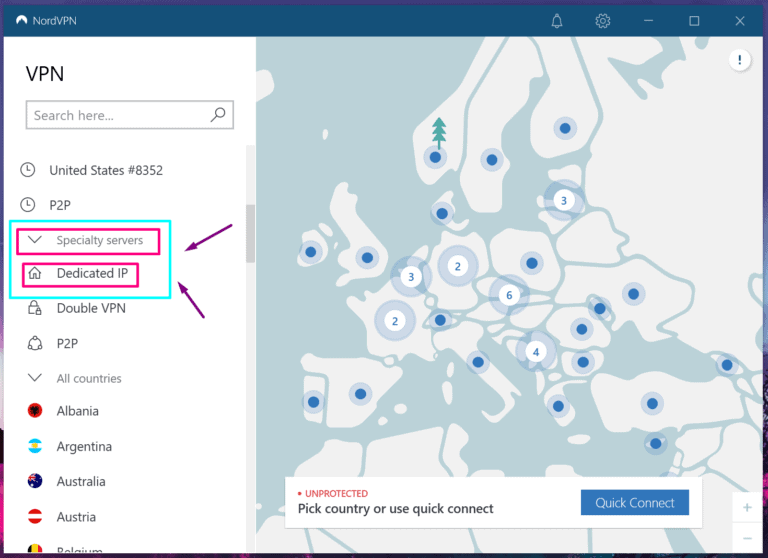Click the exclamation info icon on map
Image resolution: width=768 pixels, height=558 pixels.
coord(740,61)
